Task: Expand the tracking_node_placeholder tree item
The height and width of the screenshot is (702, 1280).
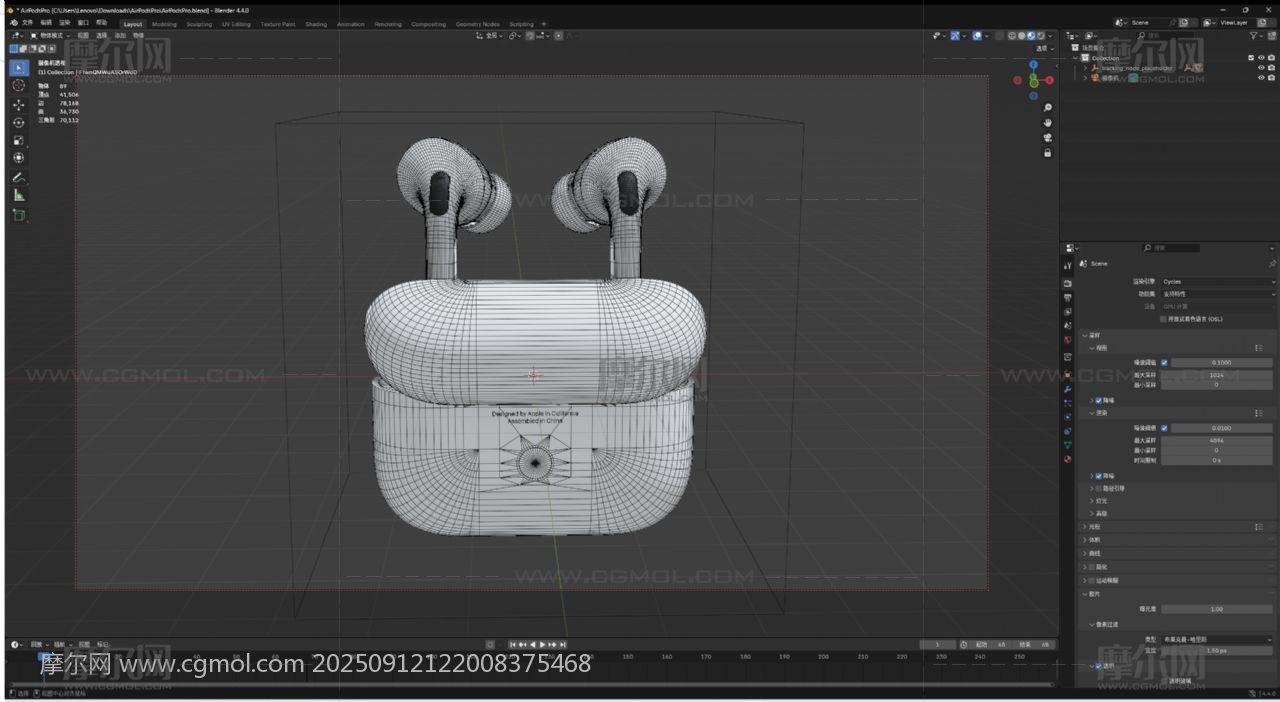Action: 1085,68
